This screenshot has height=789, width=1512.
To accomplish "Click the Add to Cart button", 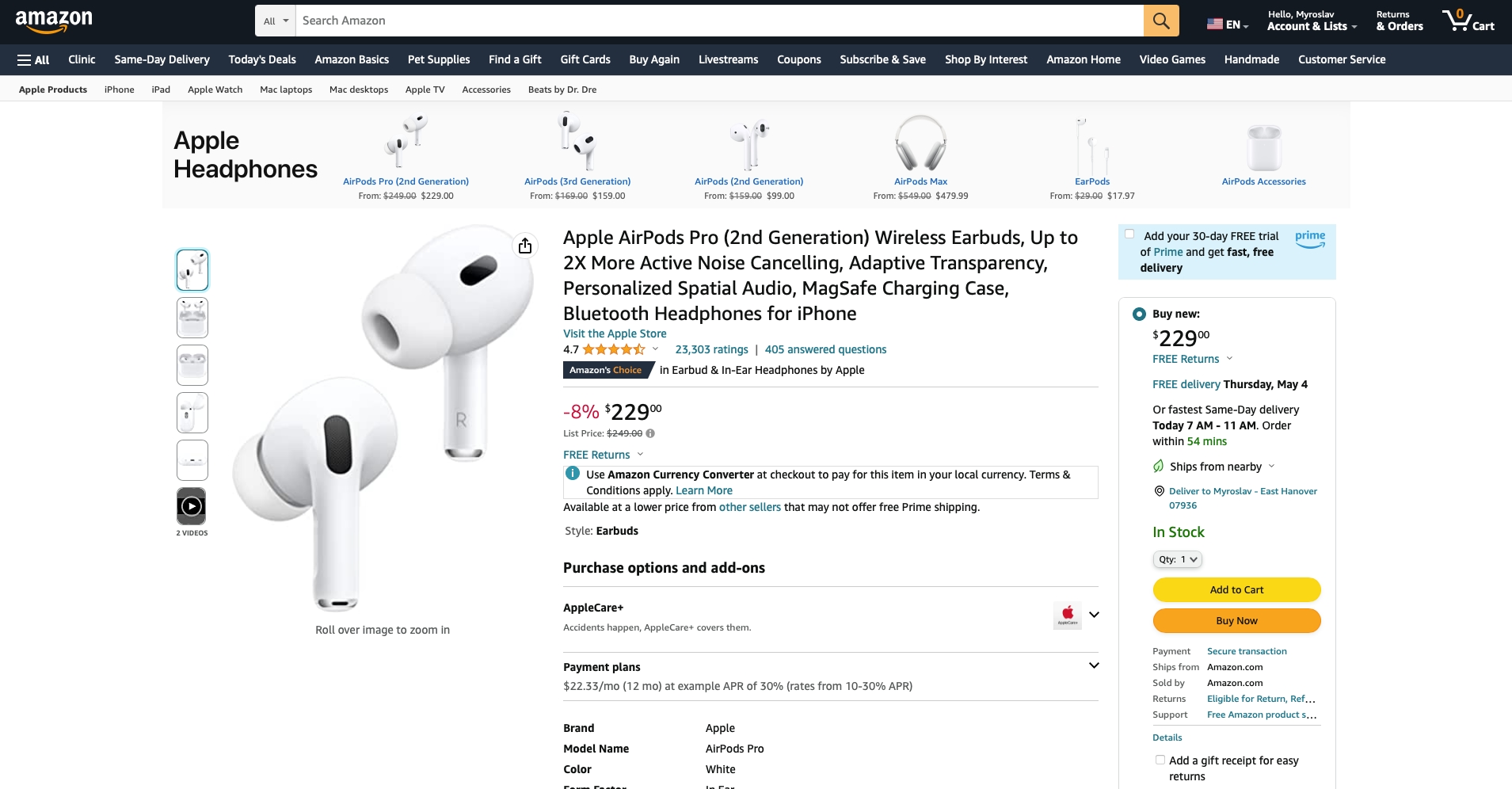I will (x=1236, y=589).
